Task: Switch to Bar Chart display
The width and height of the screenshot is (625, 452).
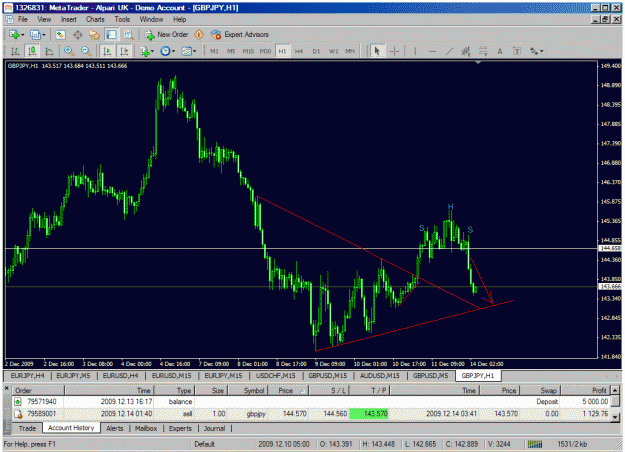Action: (x=15, y=51)
